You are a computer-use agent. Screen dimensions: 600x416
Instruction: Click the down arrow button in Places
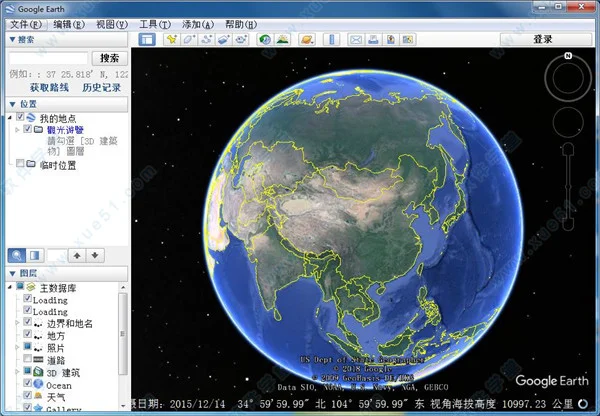[x=95, y=255]
